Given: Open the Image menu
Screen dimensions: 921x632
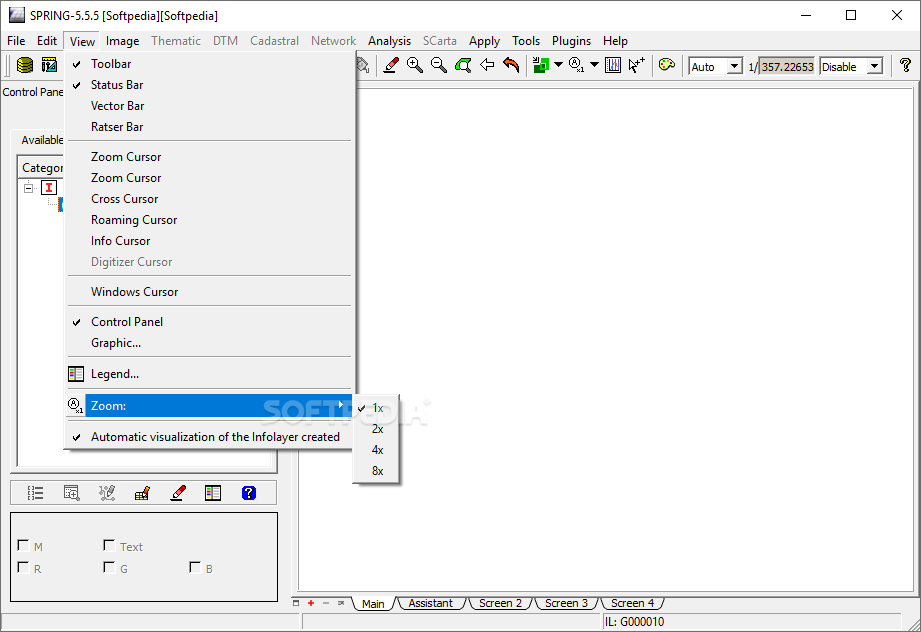Looking at the screenshot, I should tap(122, 41).
